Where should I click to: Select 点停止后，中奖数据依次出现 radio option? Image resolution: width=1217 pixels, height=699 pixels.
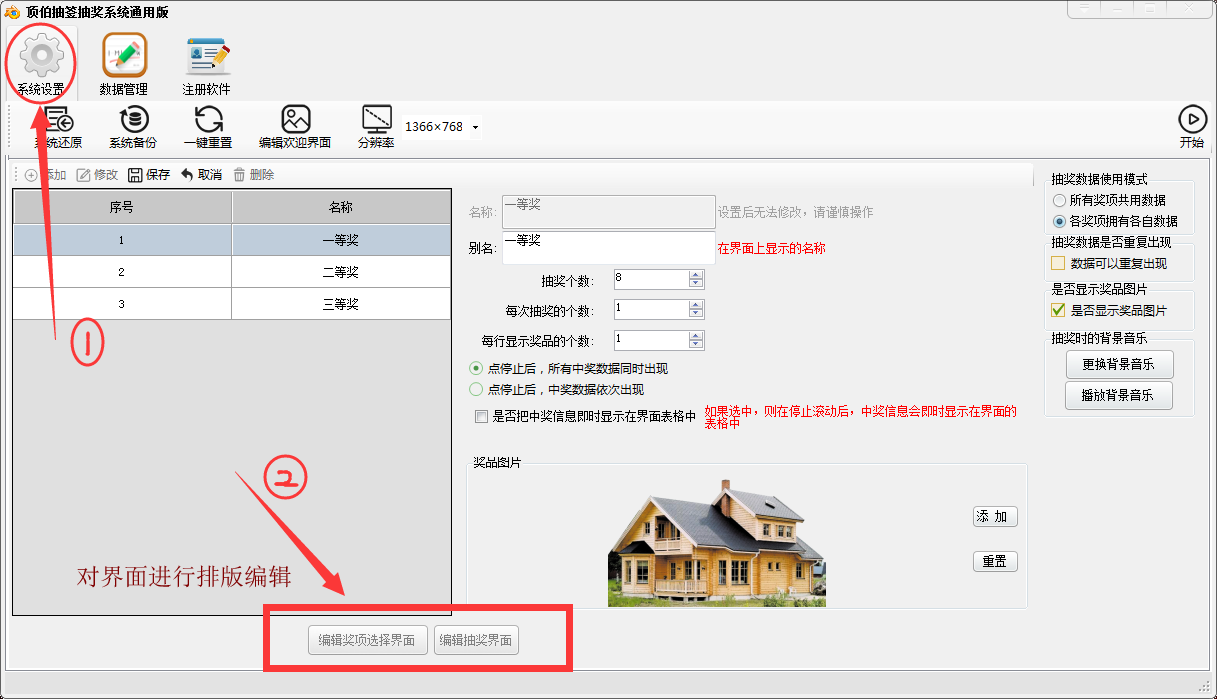tap(476, 390)
